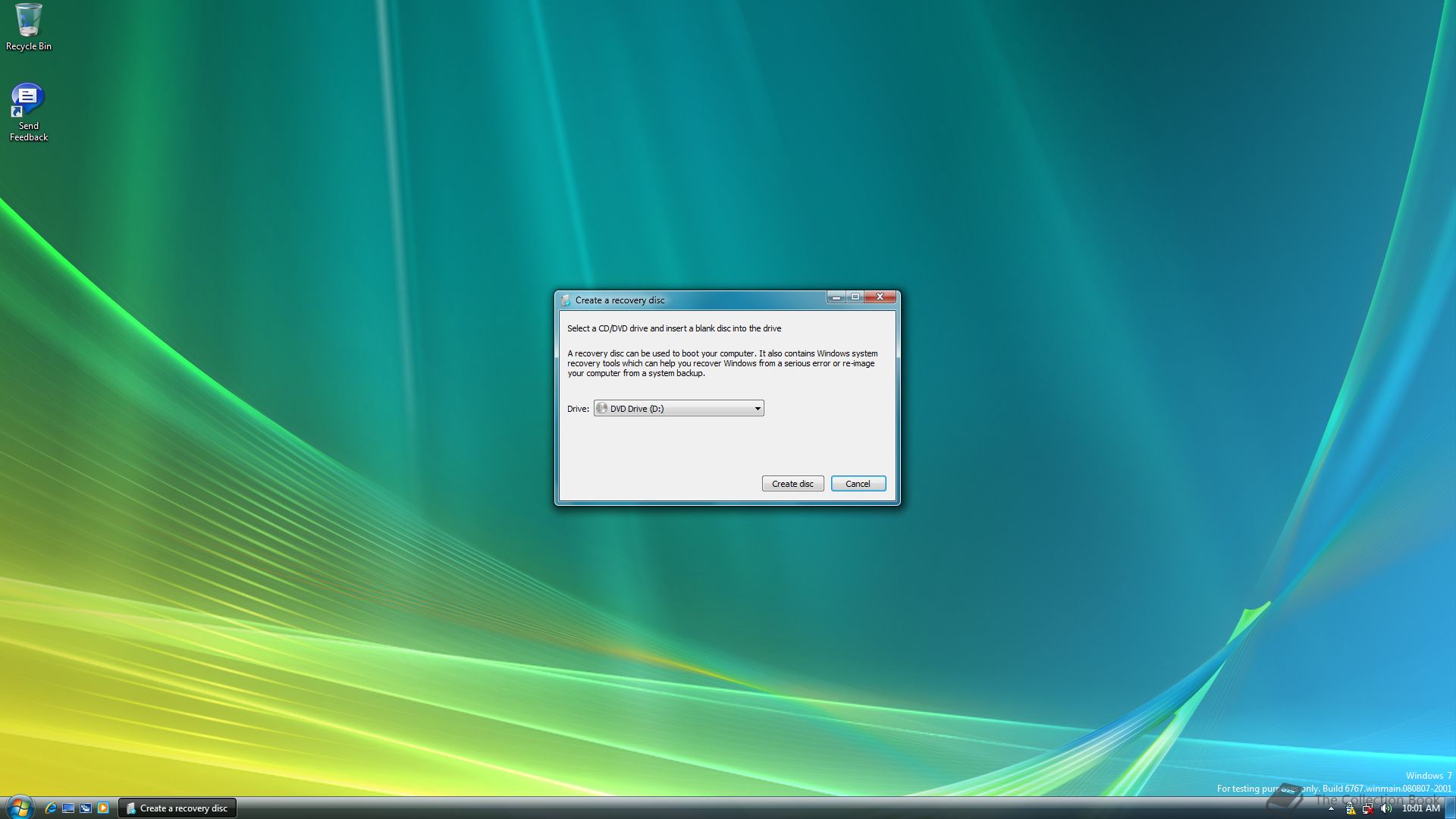1456x819 pixels.
Task: Click Show Desktop strip beside the clock
Action: pyautogui.click(x=1450, y=808)
